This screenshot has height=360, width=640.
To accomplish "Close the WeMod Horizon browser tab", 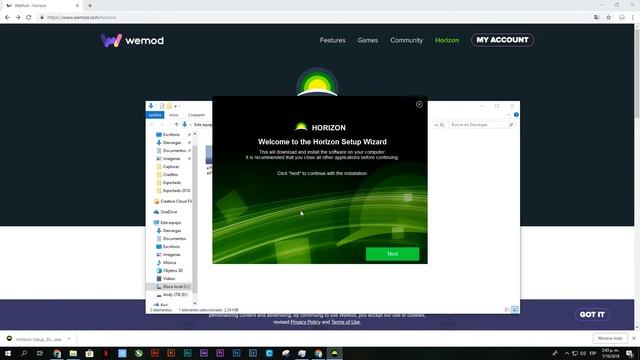I will [x=77, y=6].
